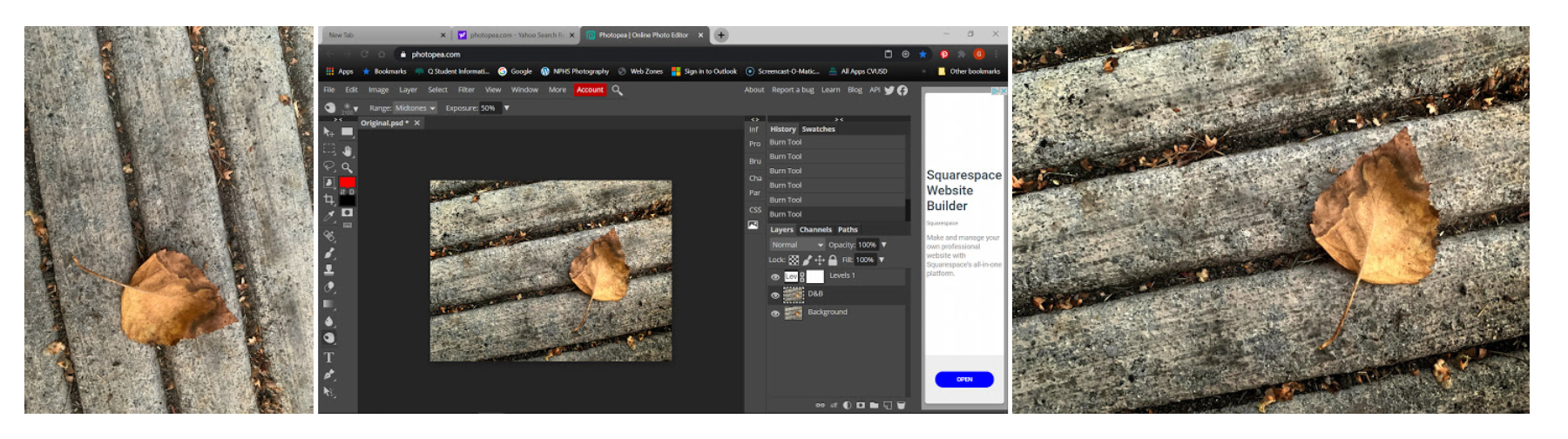
Task: Select the Blur droplet tool
Action: 328,321
